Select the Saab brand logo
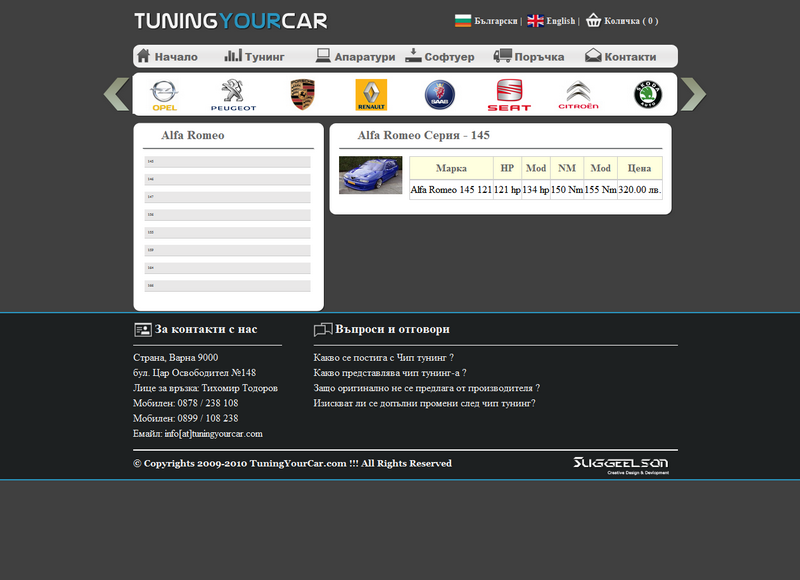The width and height of the screenshot is (800, 580). coord(439,94)
